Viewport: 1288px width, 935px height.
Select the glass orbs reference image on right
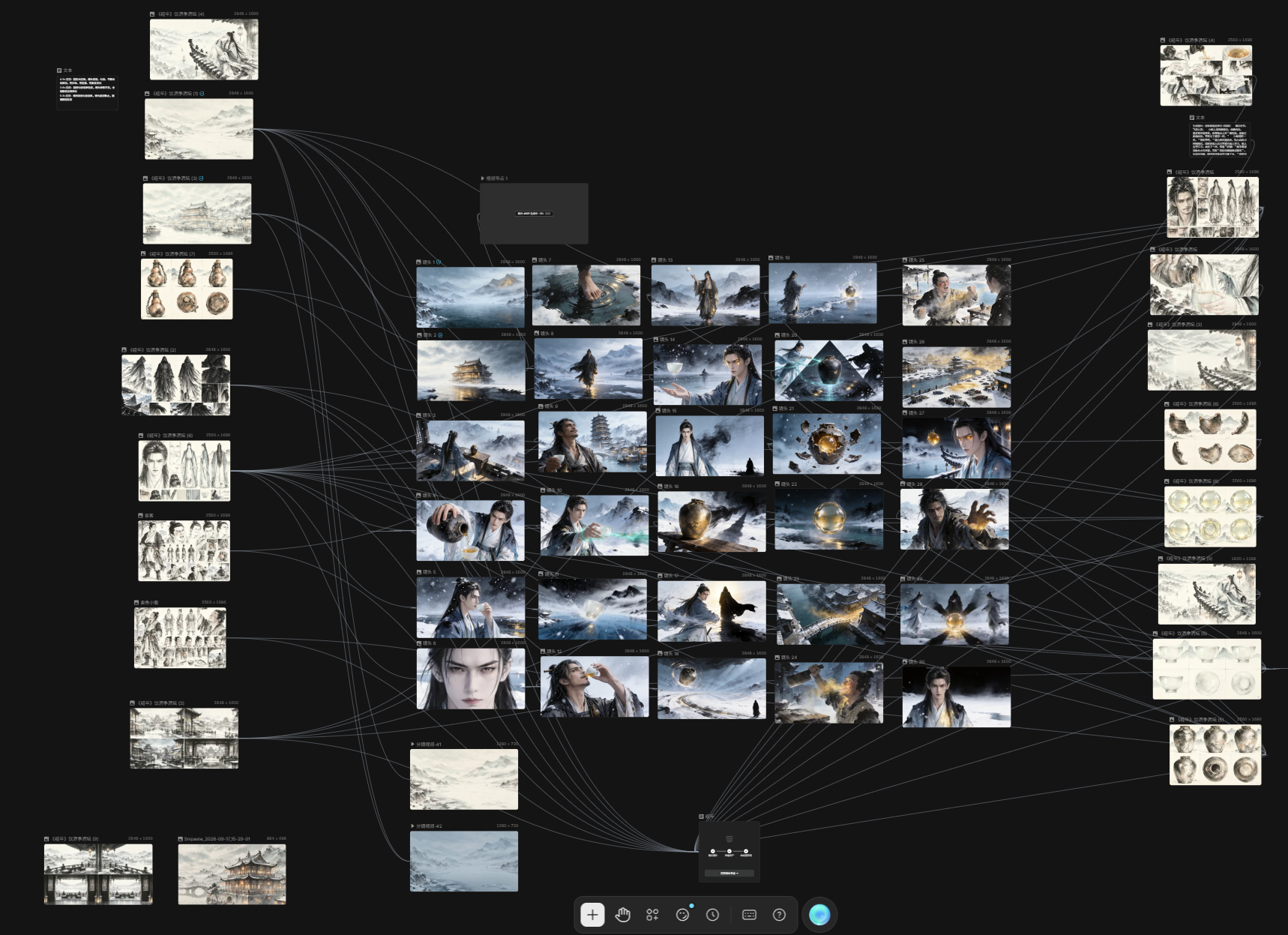click(1210, 517)
